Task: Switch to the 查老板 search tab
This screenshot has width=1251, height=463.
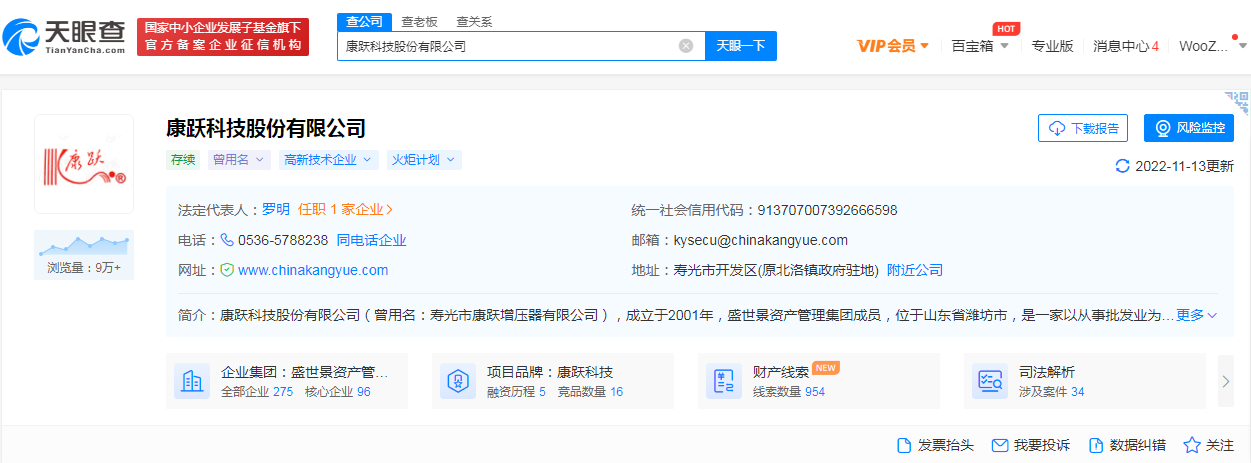Action: pos(419,22)
